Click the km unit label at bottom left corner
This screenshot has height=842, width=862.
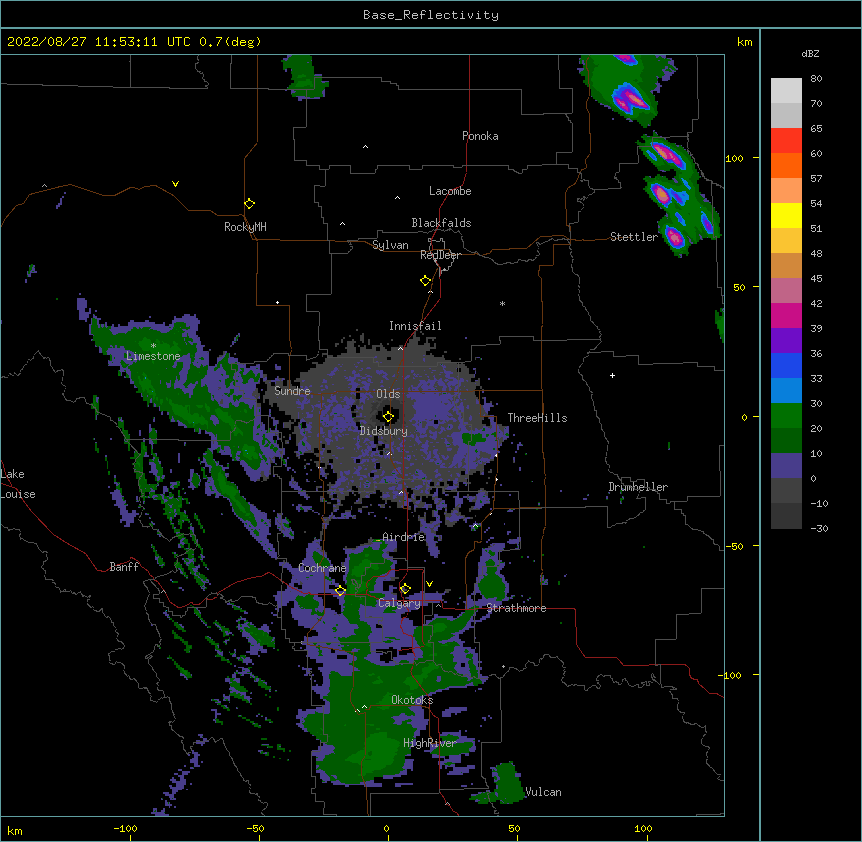15,830
